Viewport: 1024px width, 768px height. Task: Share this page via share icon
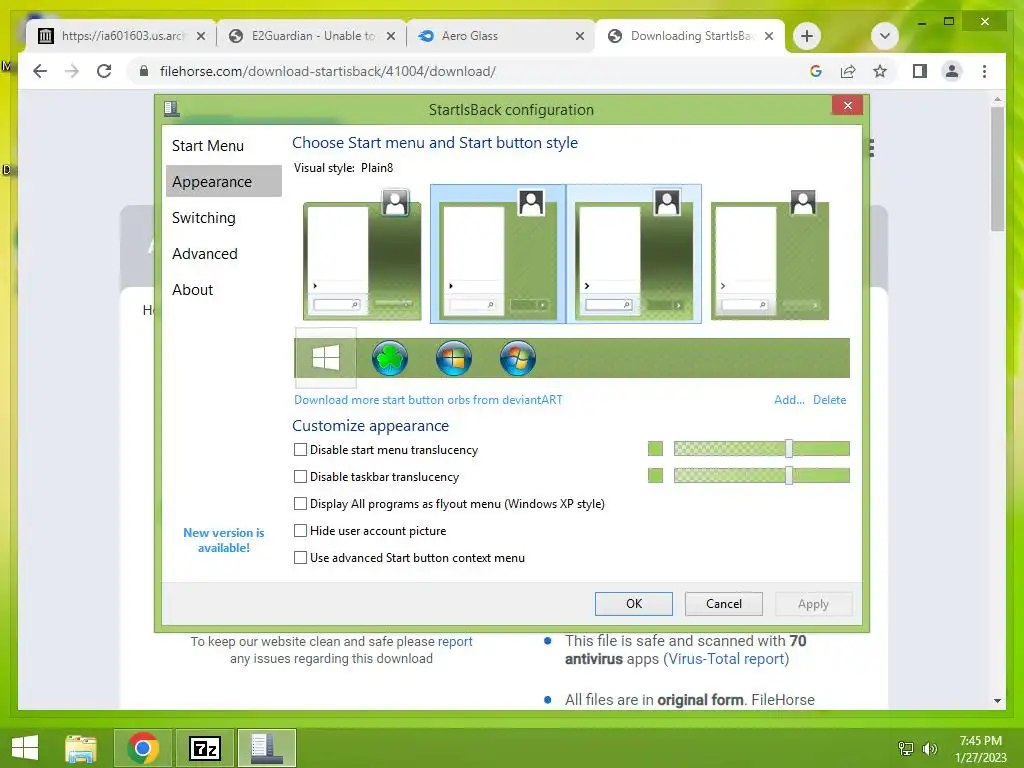(848, 71)
